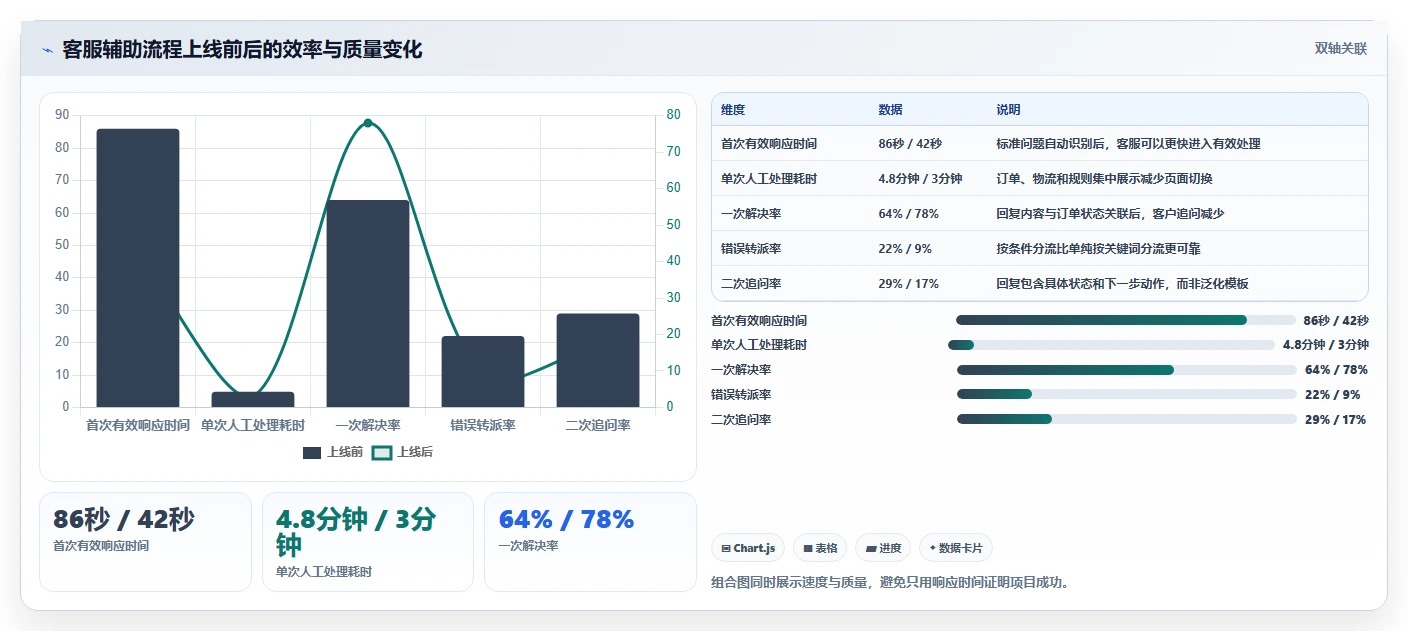
Task: Click table cell 二次追问率 in 维度 column
Action: (x=751, y=284)
